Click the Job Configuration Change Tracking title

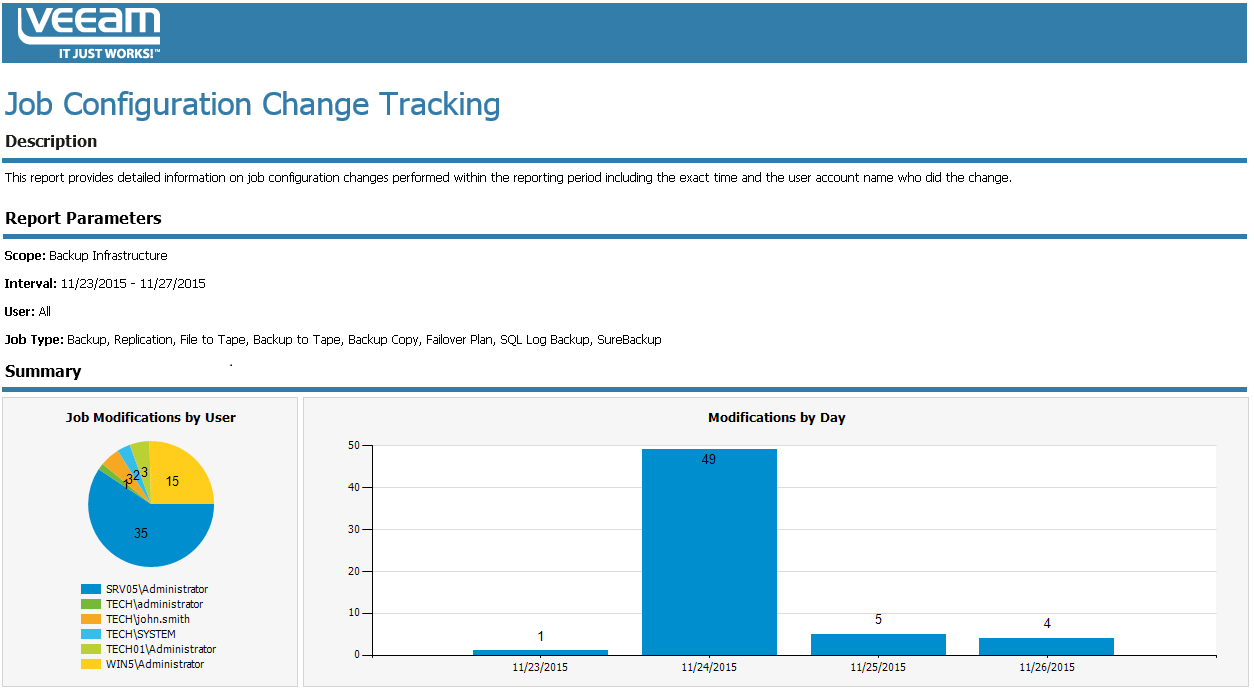(x=253, y=104)
